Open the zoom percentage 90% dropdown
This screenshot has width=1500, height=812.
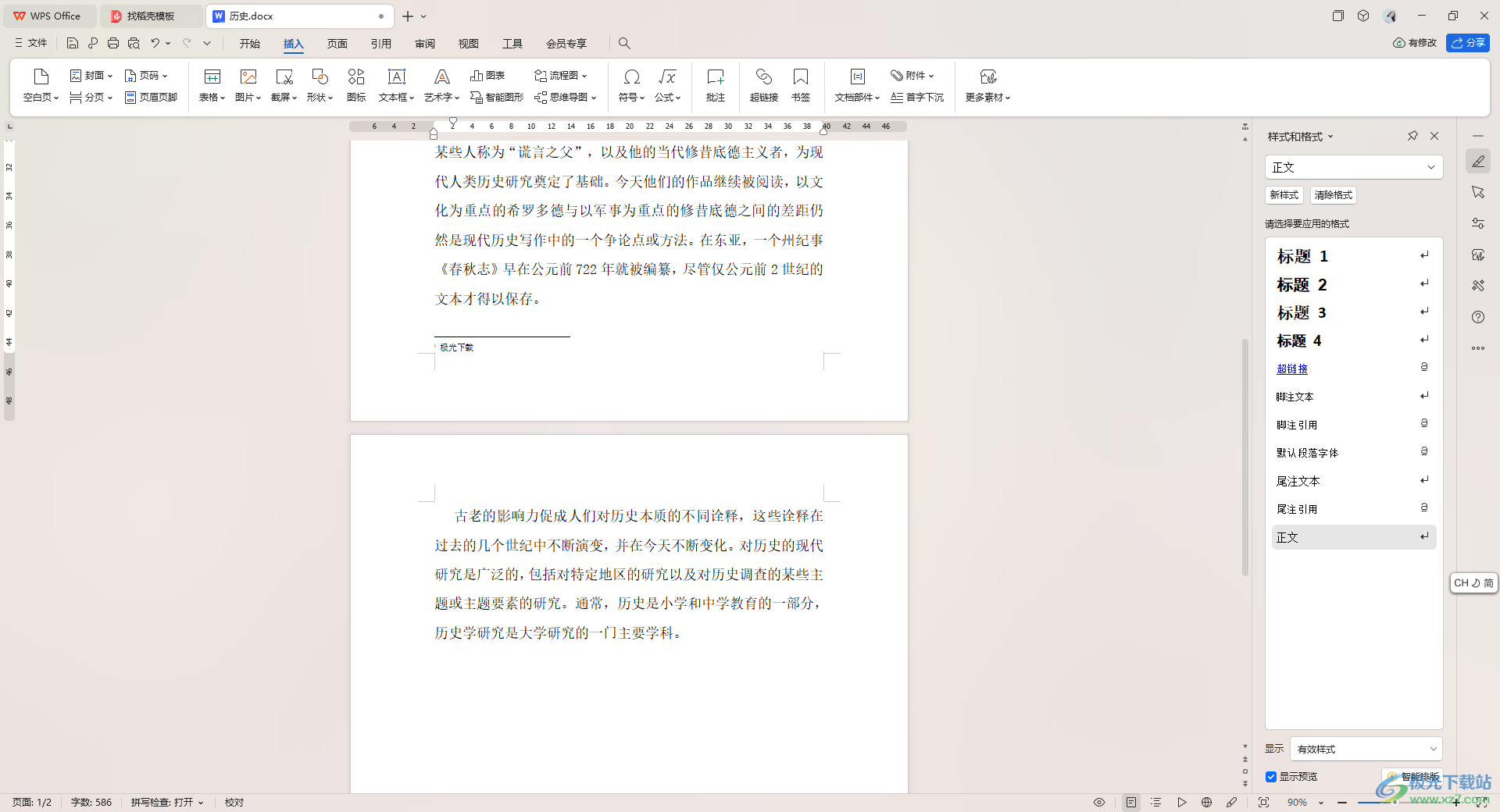click(x=1321, y=803)
